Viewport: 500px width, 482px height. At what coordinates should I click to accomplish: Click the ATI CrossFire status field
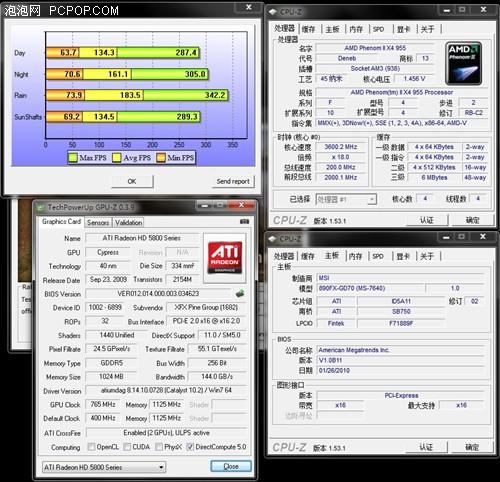pyautogui.click(x=166, y=433)
